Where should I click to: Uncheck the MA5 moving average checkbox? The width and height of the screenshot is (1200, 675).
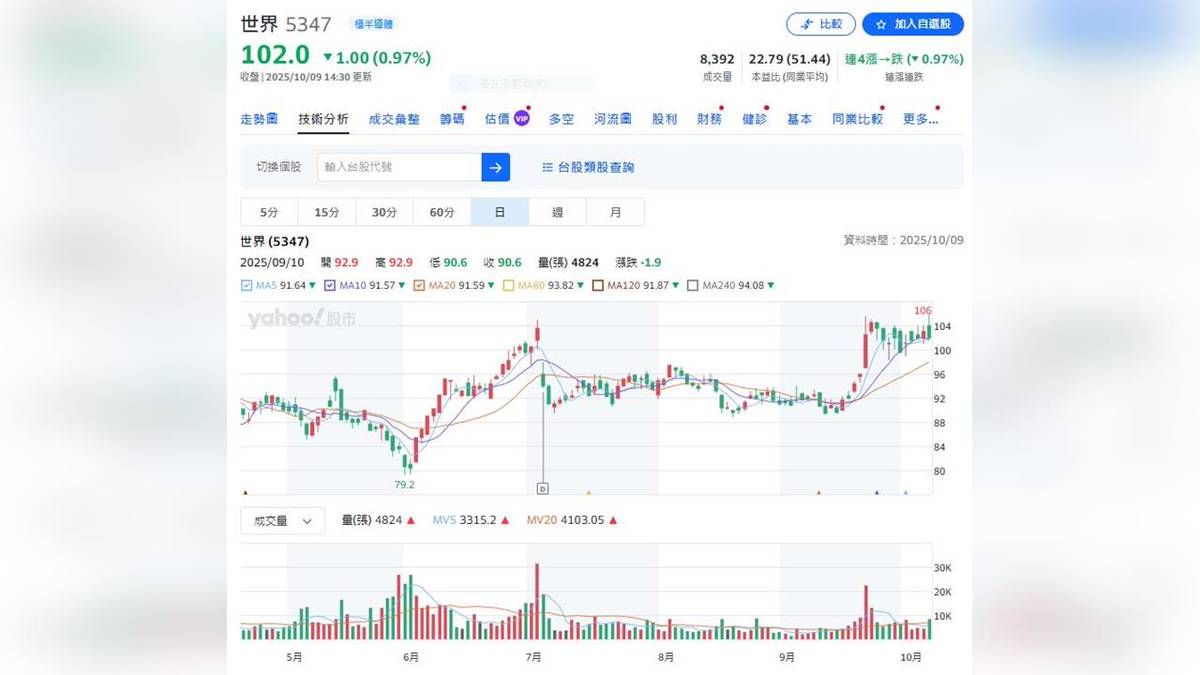point(247,285)
